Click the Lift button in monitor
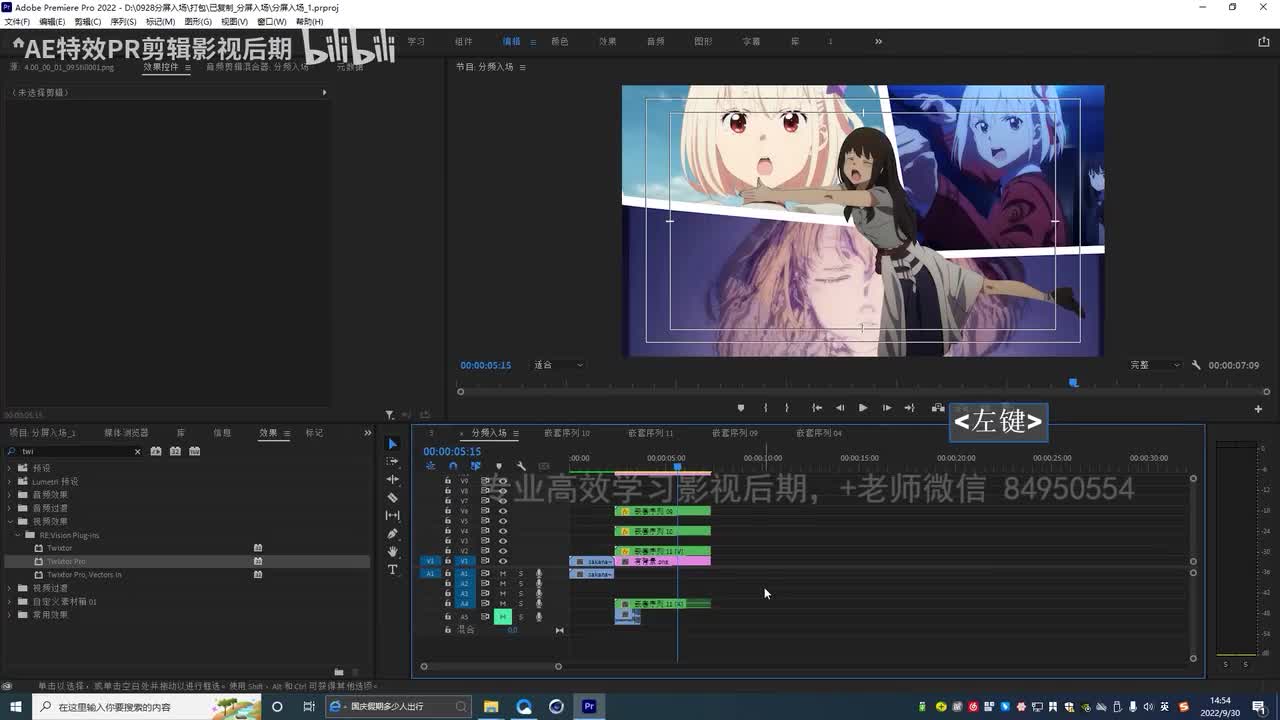The height and width of the screenshot is (720, 1280). point(938,408)
